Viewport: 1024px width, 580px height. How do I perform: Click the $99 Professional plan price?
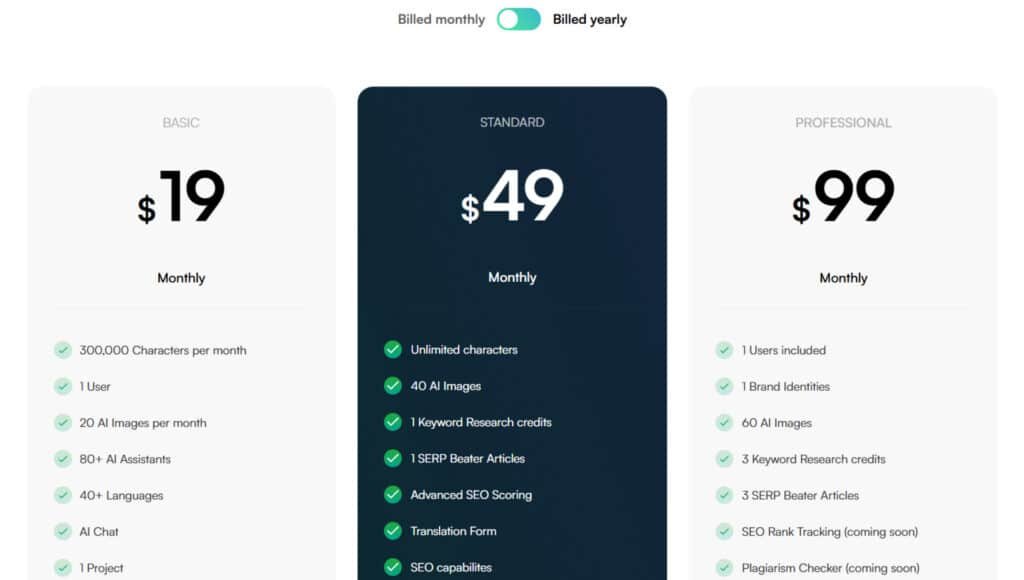pos(843,198)
